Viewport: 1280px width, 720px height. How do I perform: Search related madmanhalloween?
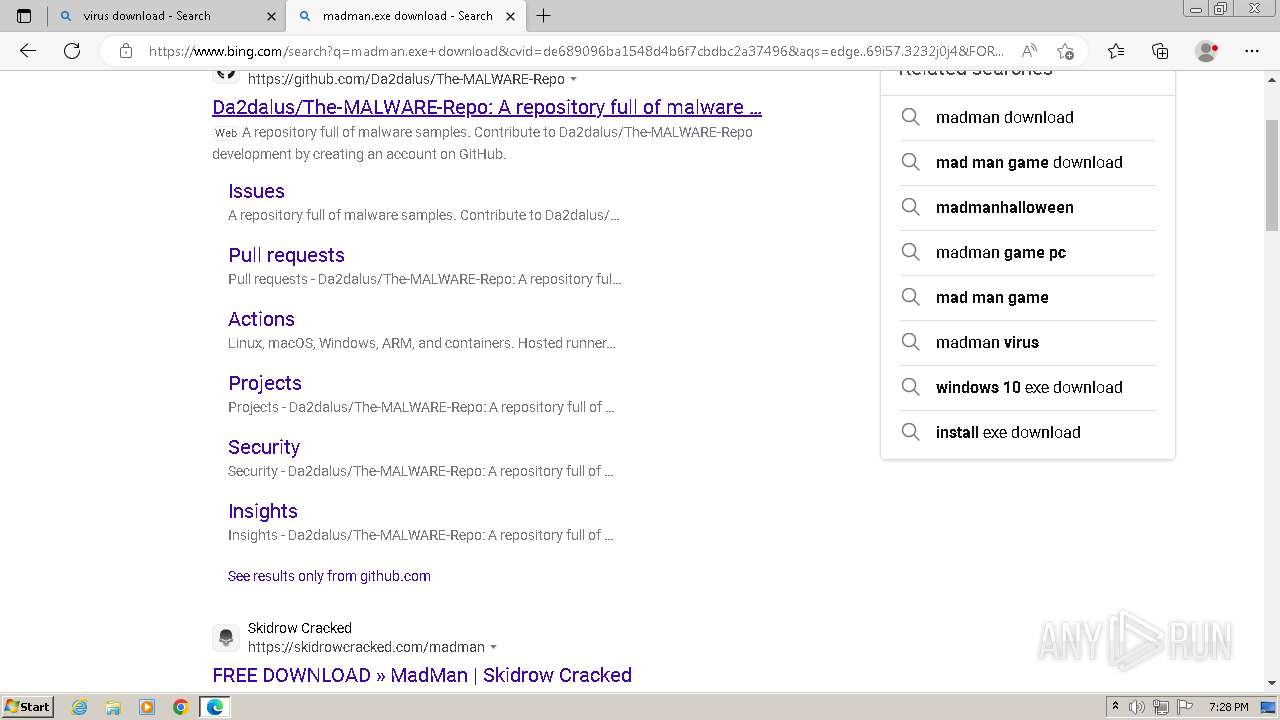[x=1028, y=207]
